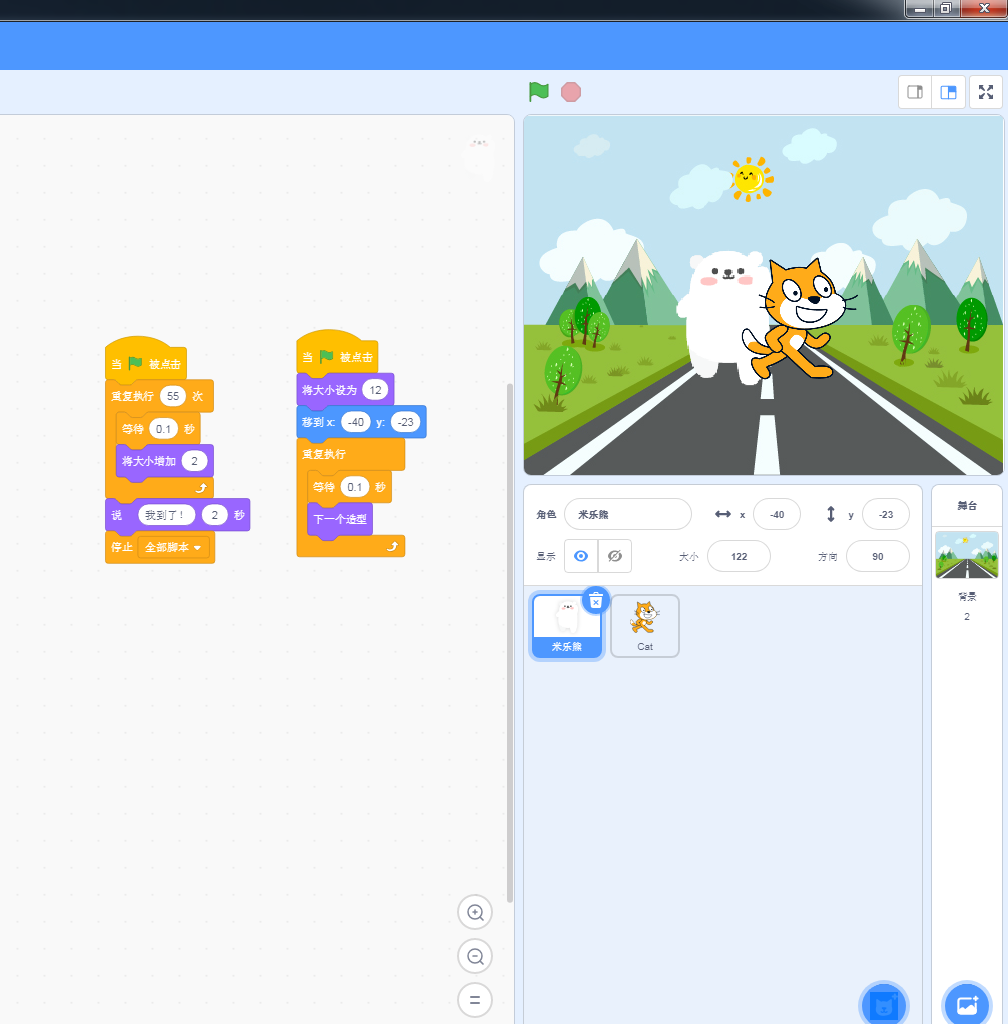Edit wait 0.1 seconds in forever loop

pos(354,487)
